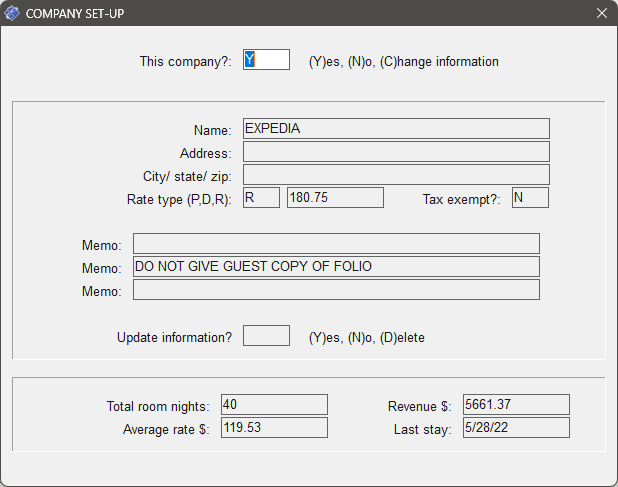Click the '(Y)es, (N)o, (D)elete' hint text

(366, 337)
